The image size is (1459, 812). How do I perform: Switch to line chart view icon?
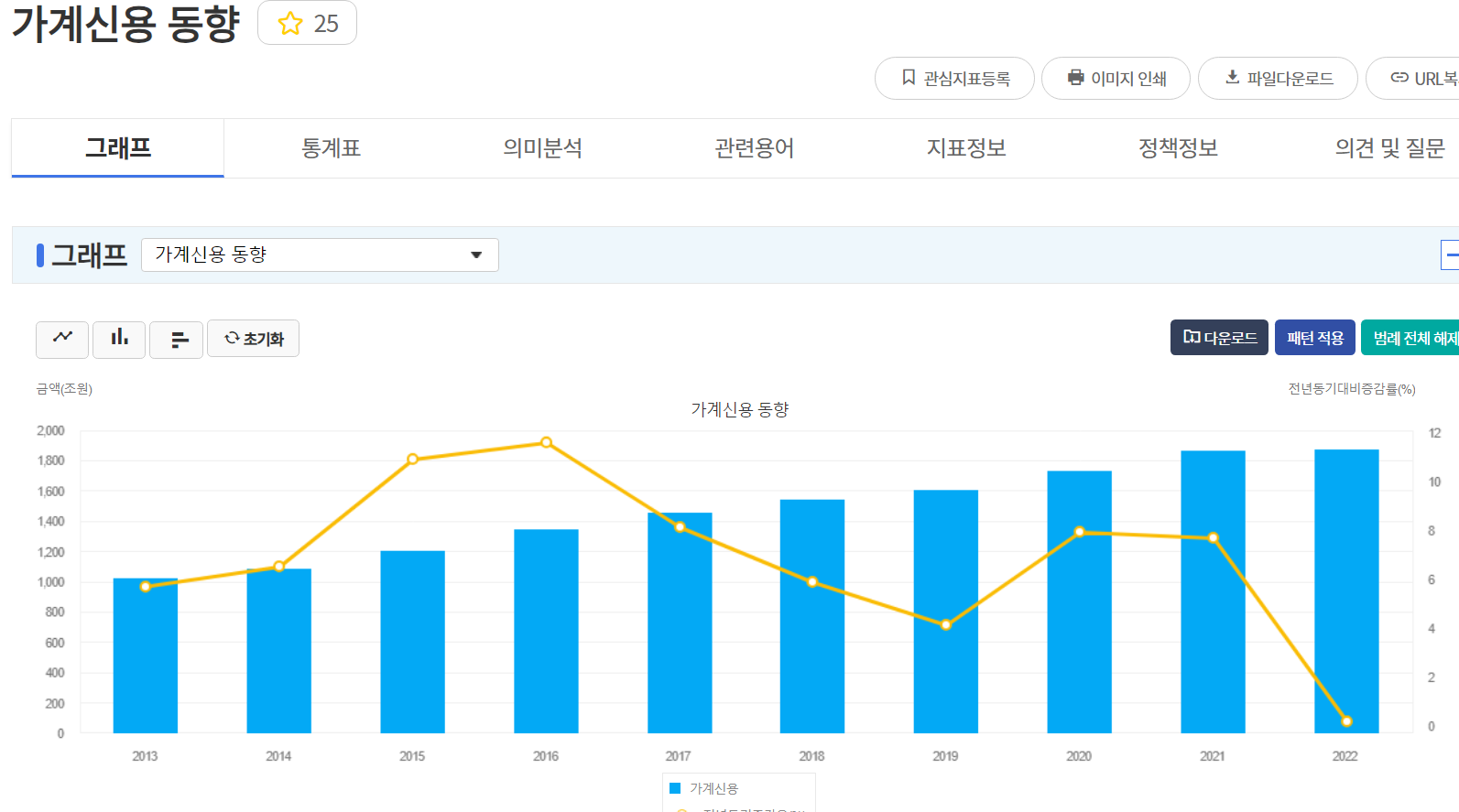pyautogui.click(x=62, y=339)
